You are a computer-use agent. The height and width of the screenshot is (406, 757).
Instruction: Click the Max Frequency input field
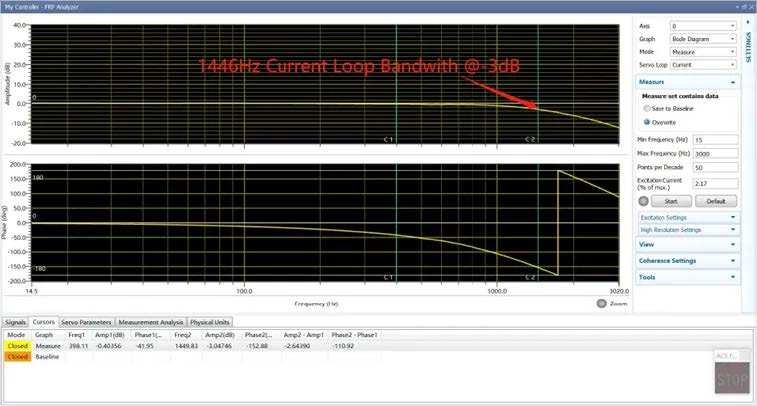716,153
